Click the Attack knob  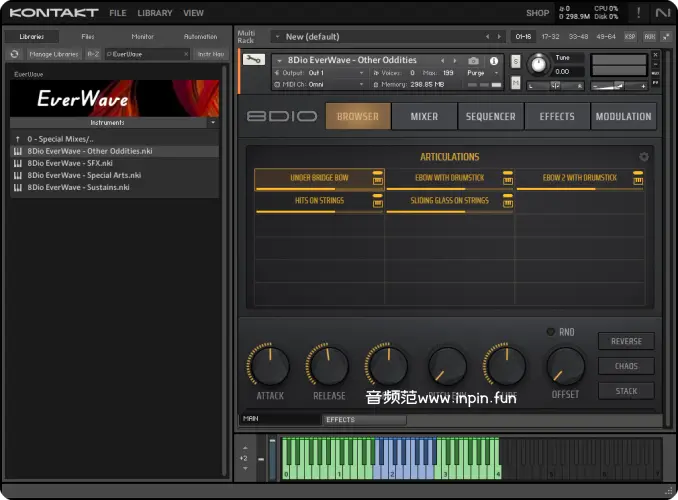pos(269,366)
